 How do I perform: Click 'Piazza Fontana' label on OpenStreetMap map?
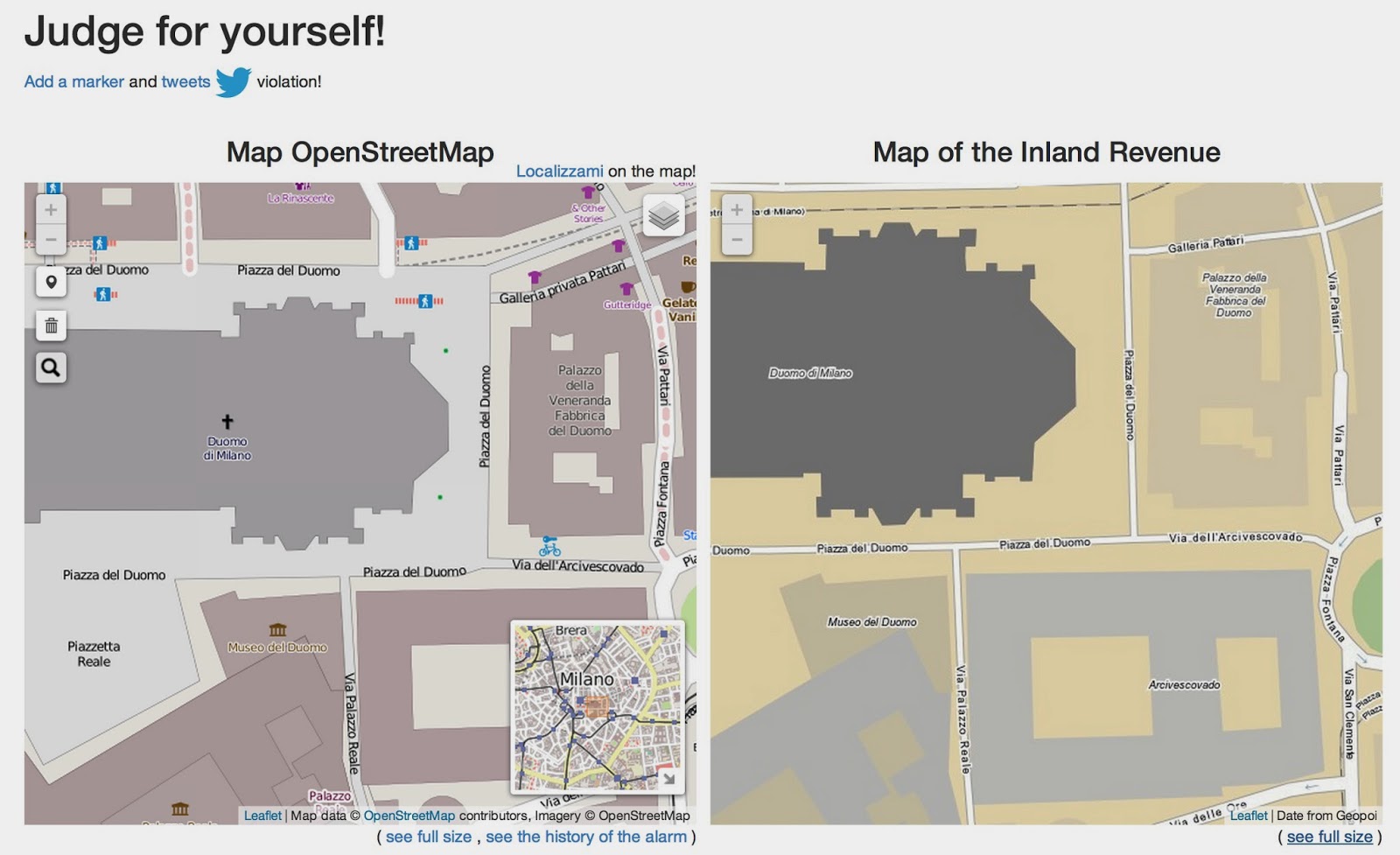pyautogui.click(x=662, y=504)
